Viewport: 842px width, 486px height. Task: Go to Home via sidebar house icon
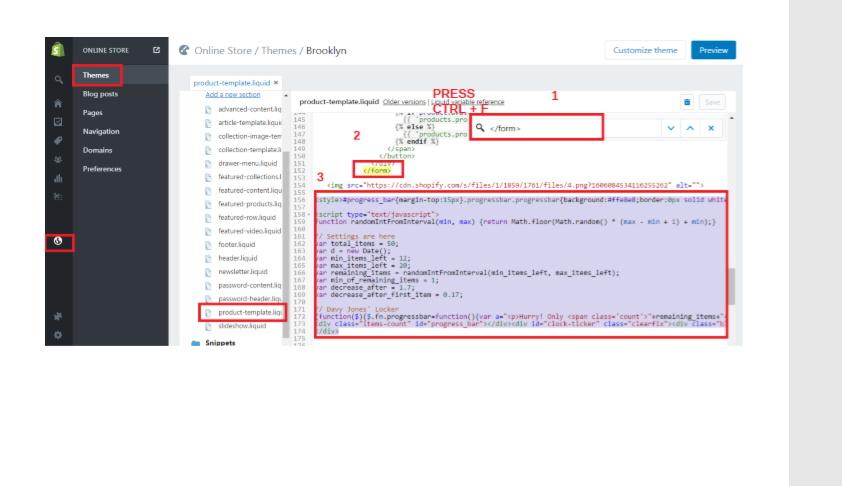[58, 102]
